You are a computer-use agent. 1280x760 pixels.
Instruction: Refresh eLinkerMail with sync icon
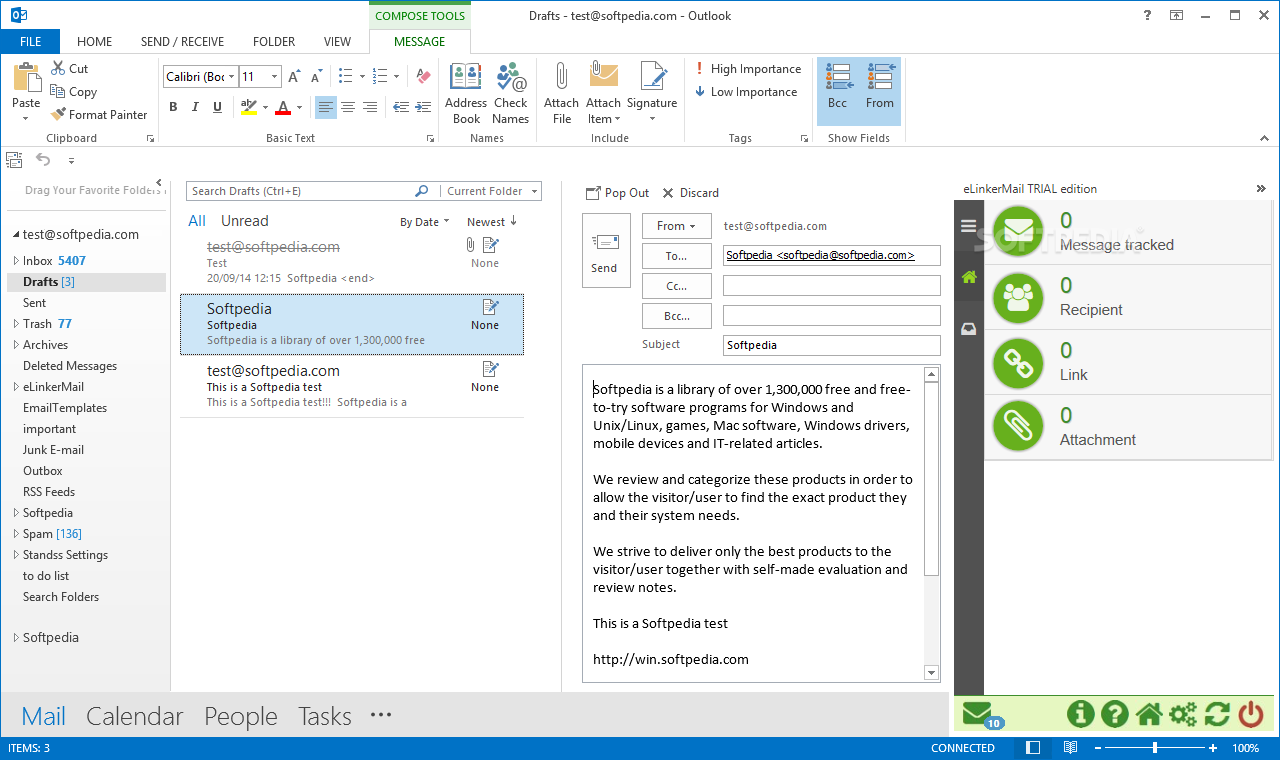click(x=1217, y=713)
